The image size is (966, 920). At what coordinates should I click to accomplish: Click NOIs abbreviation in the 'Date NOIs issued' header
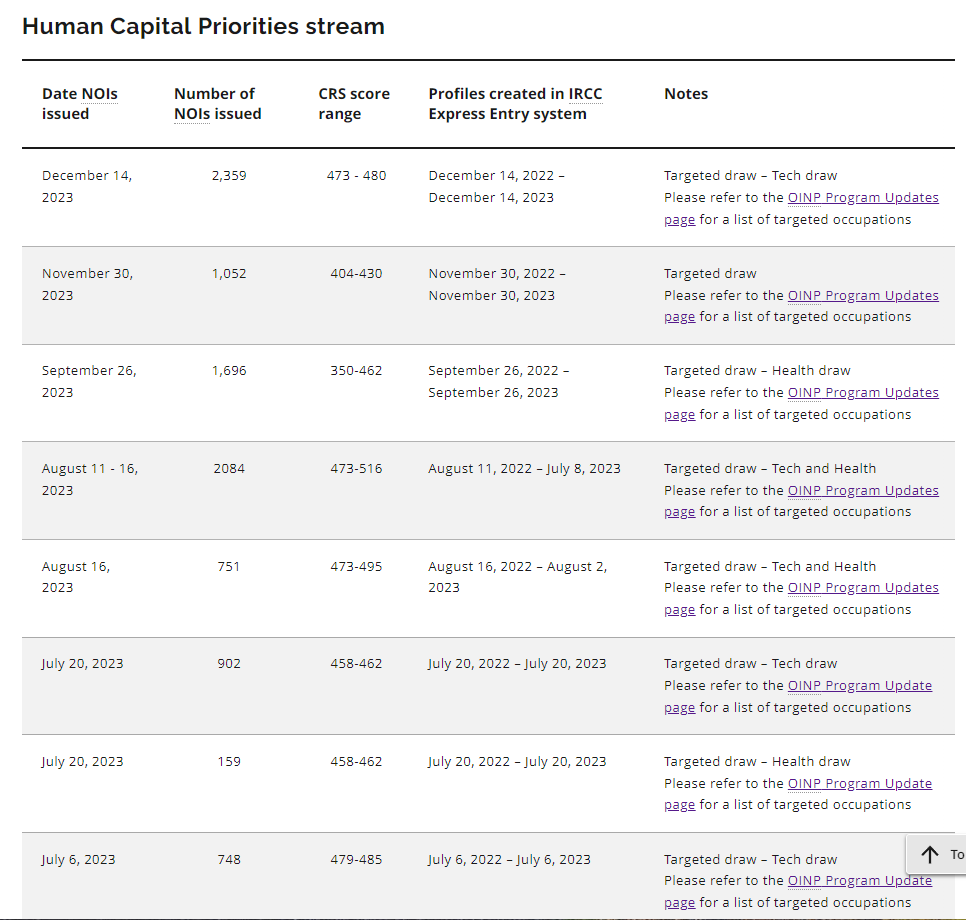coord(99,94)
